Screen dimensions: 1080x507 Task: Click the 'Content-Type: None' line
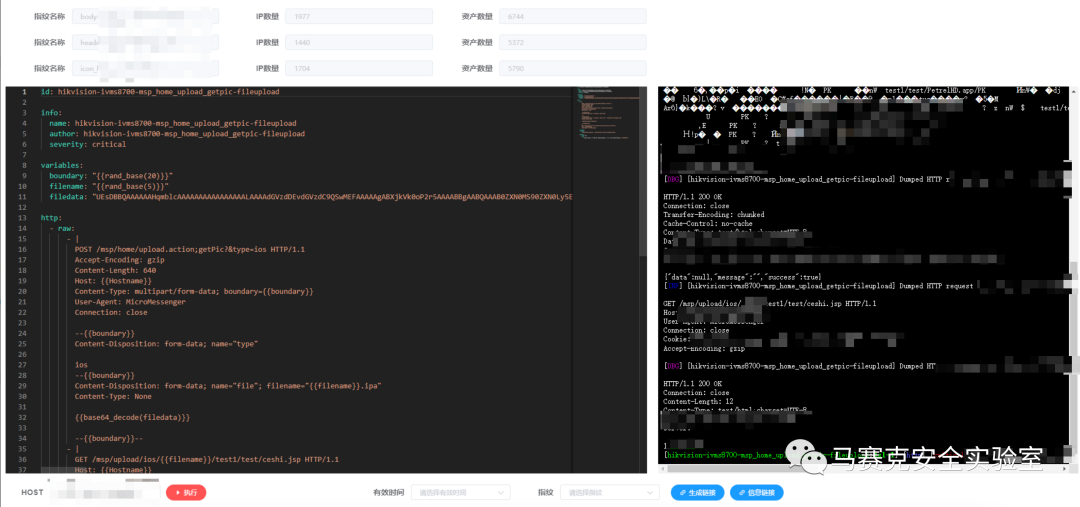[x=113, y=396]
